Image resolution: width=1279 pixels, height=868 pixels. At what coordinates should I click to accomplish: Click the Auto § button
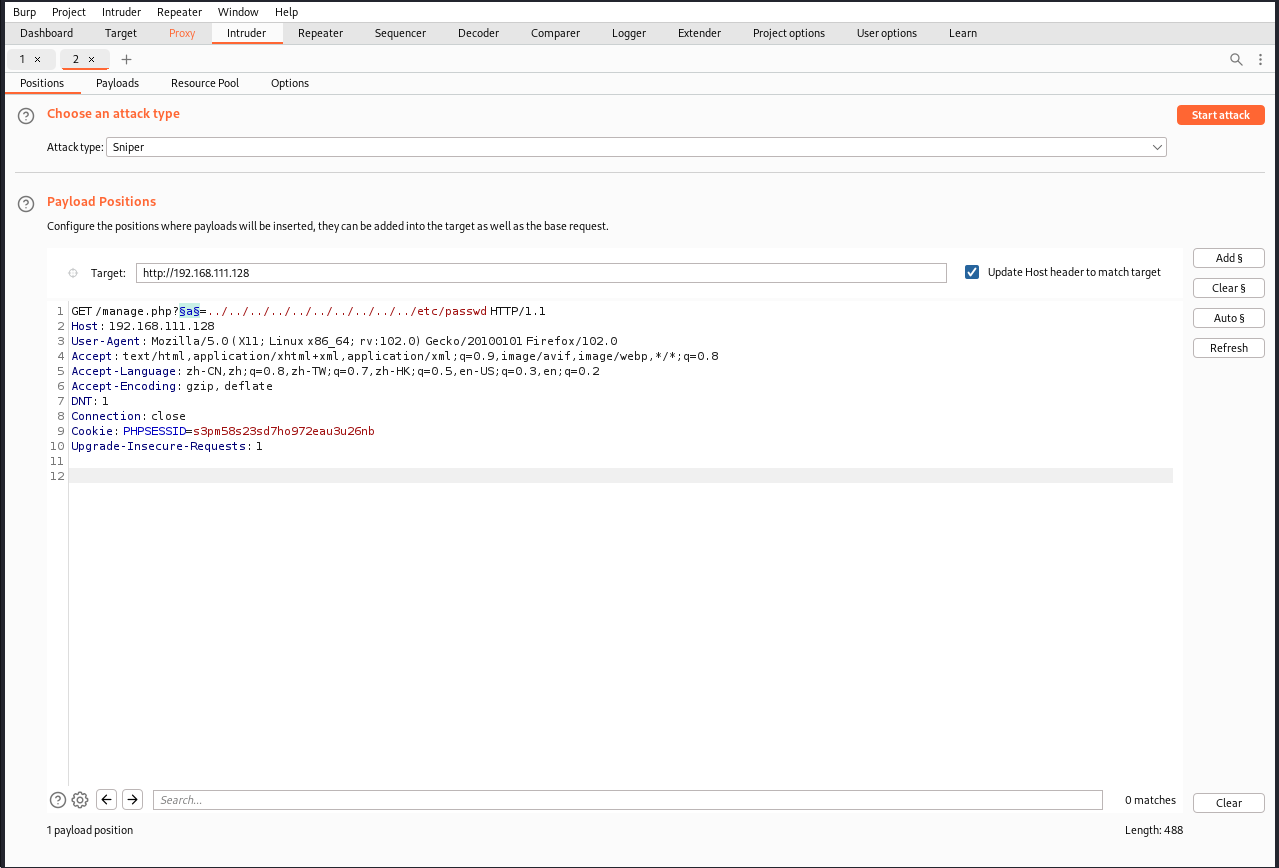tap(1229, 318)
